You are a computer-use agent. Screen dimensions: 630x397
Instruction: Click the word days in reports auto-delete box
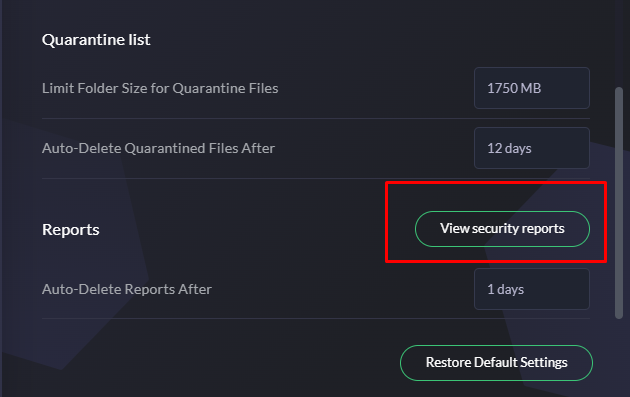510,290
